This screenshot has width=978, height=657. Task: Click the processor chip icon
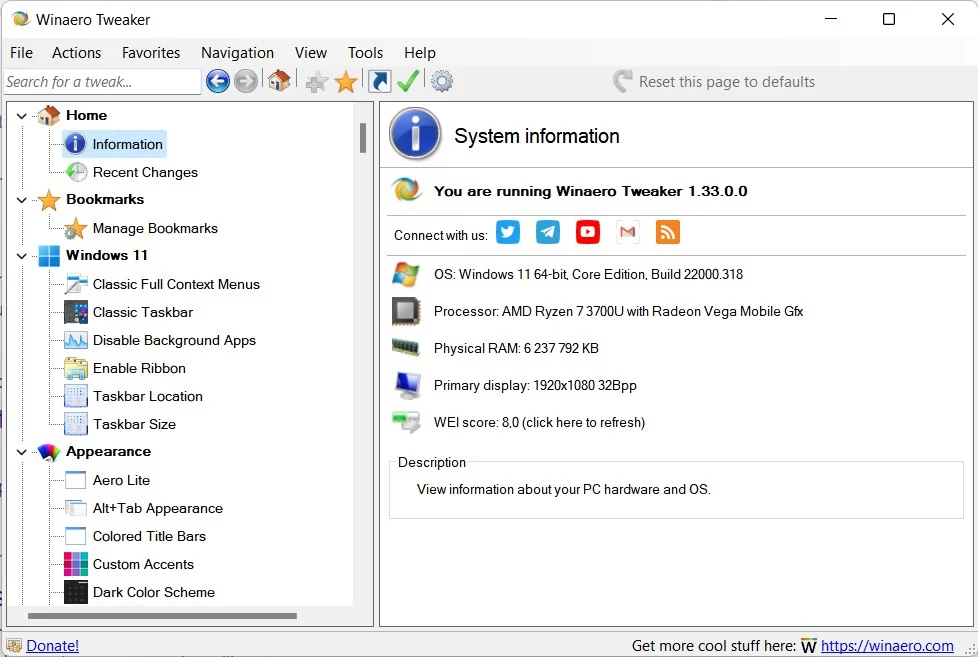[x=406, y=311]
